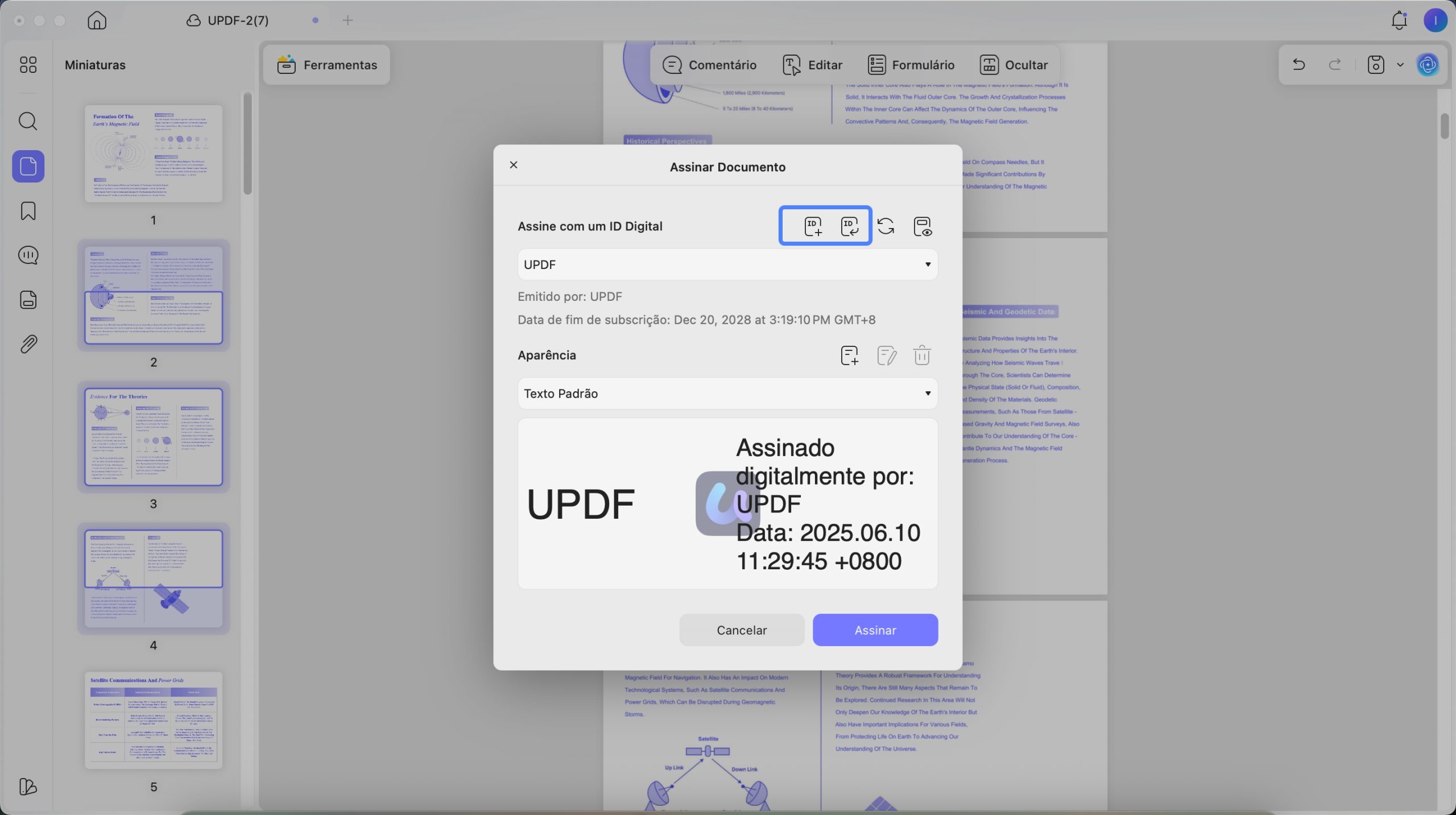1456x815 pixels.
Task: Select the thumbnails panel sidebar icon
Action: tap(28, 166)
